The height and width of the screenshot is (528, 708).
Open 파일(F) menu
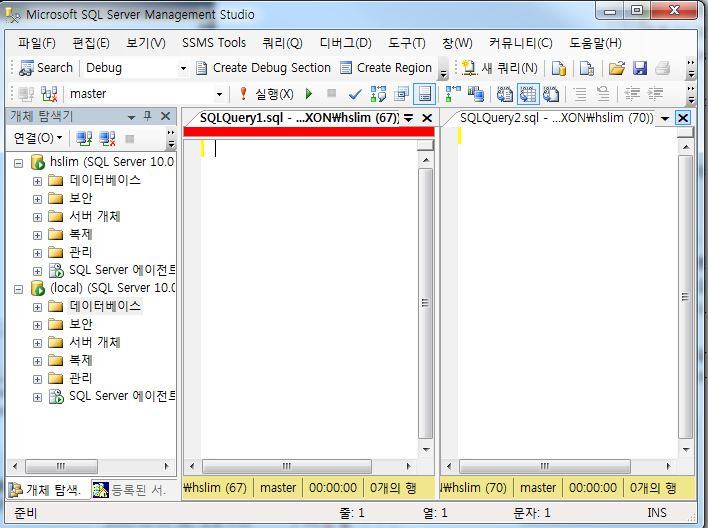pyautogui.click(x=37, y=43)
